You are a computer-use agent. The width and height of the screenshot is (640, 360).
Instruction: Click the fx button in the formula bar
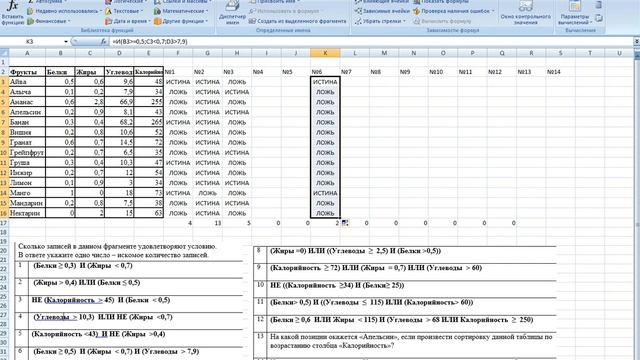point(104,42)
